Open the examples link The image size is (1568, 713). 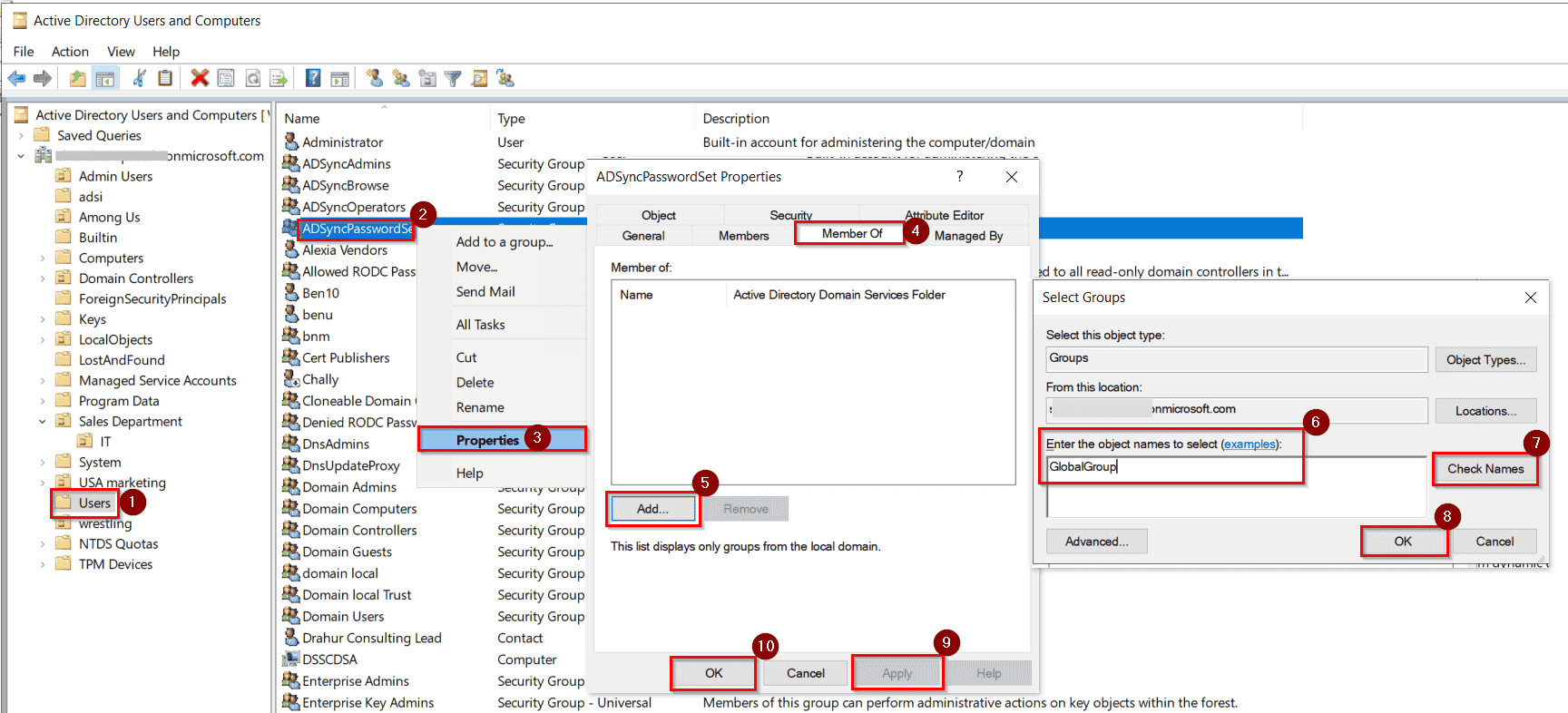(1249, 444)
